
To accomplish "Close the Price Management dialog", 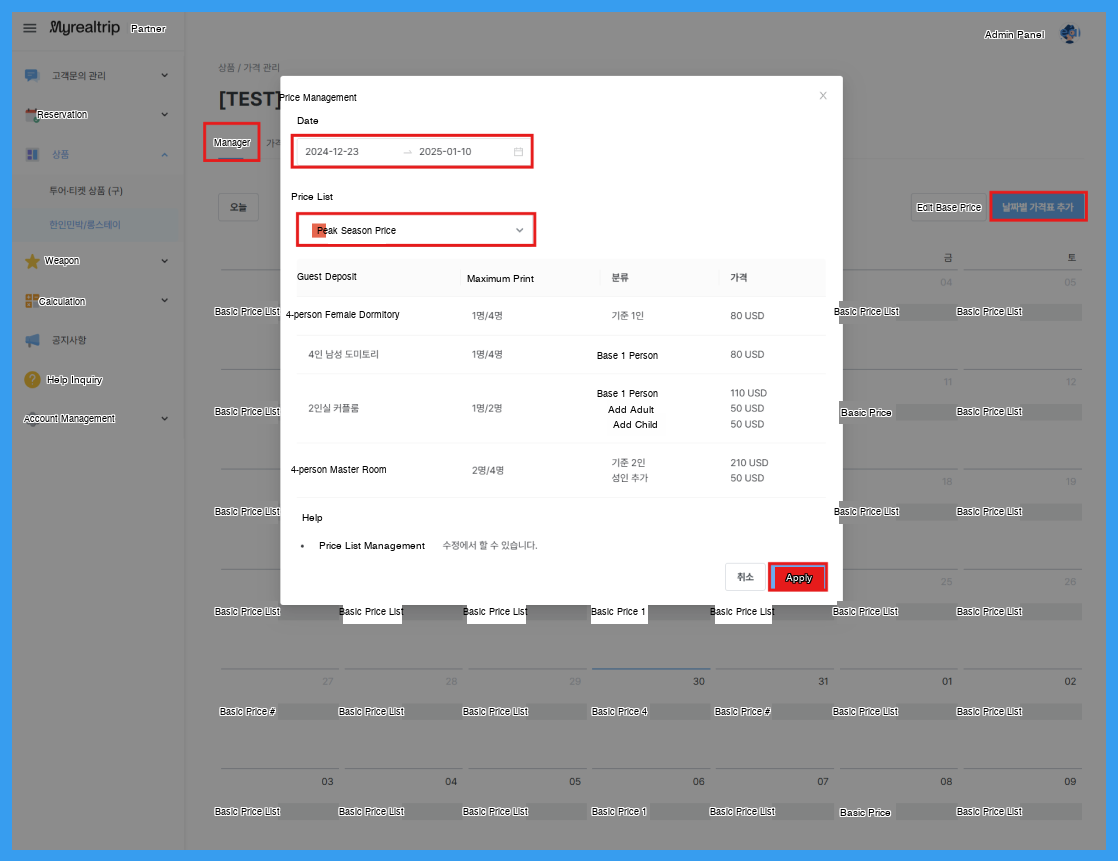I will point(823,96).
